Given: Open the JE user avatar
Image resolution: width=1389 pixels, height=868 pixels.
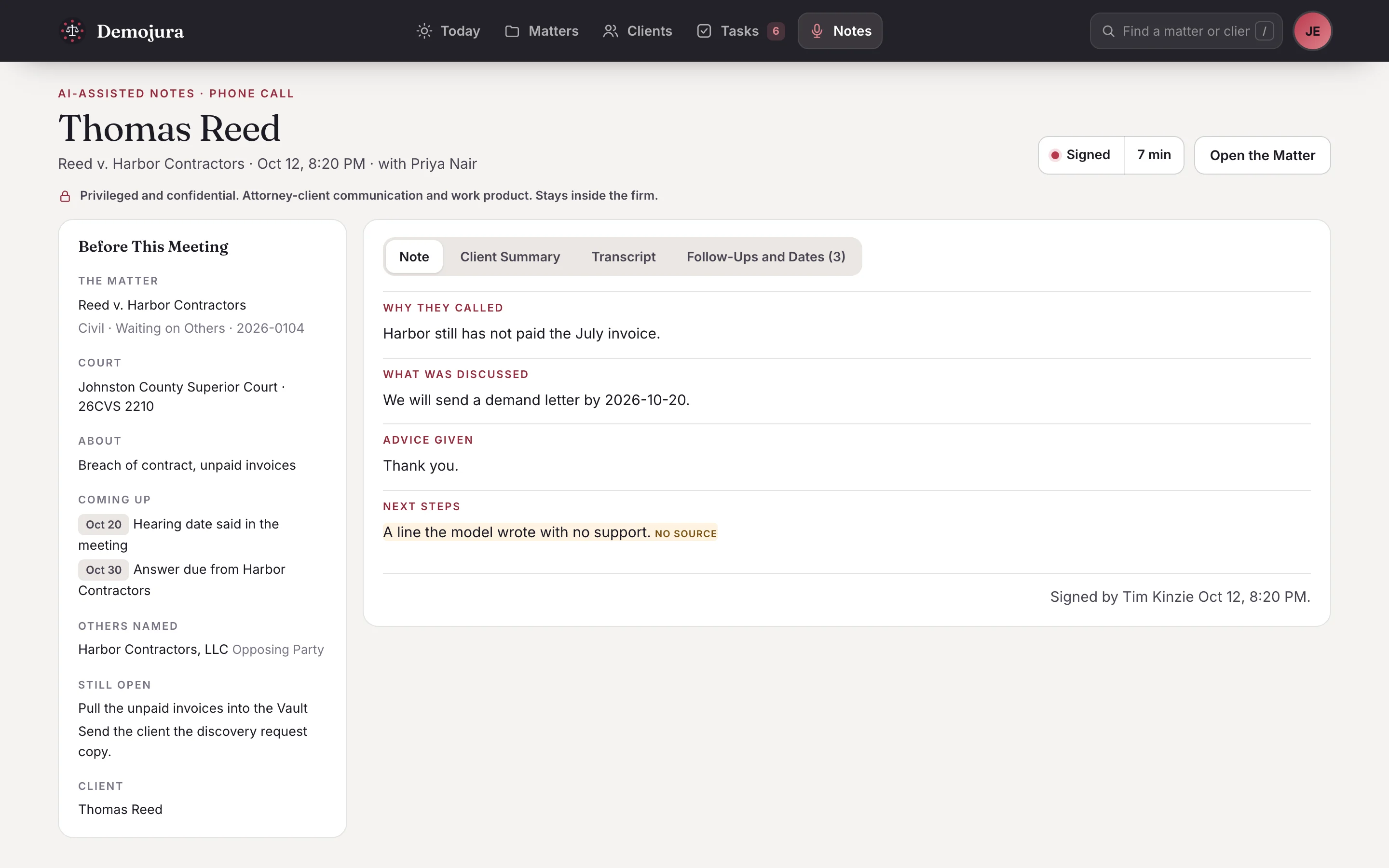Looking at the screenshot, I should [1312, 31].
